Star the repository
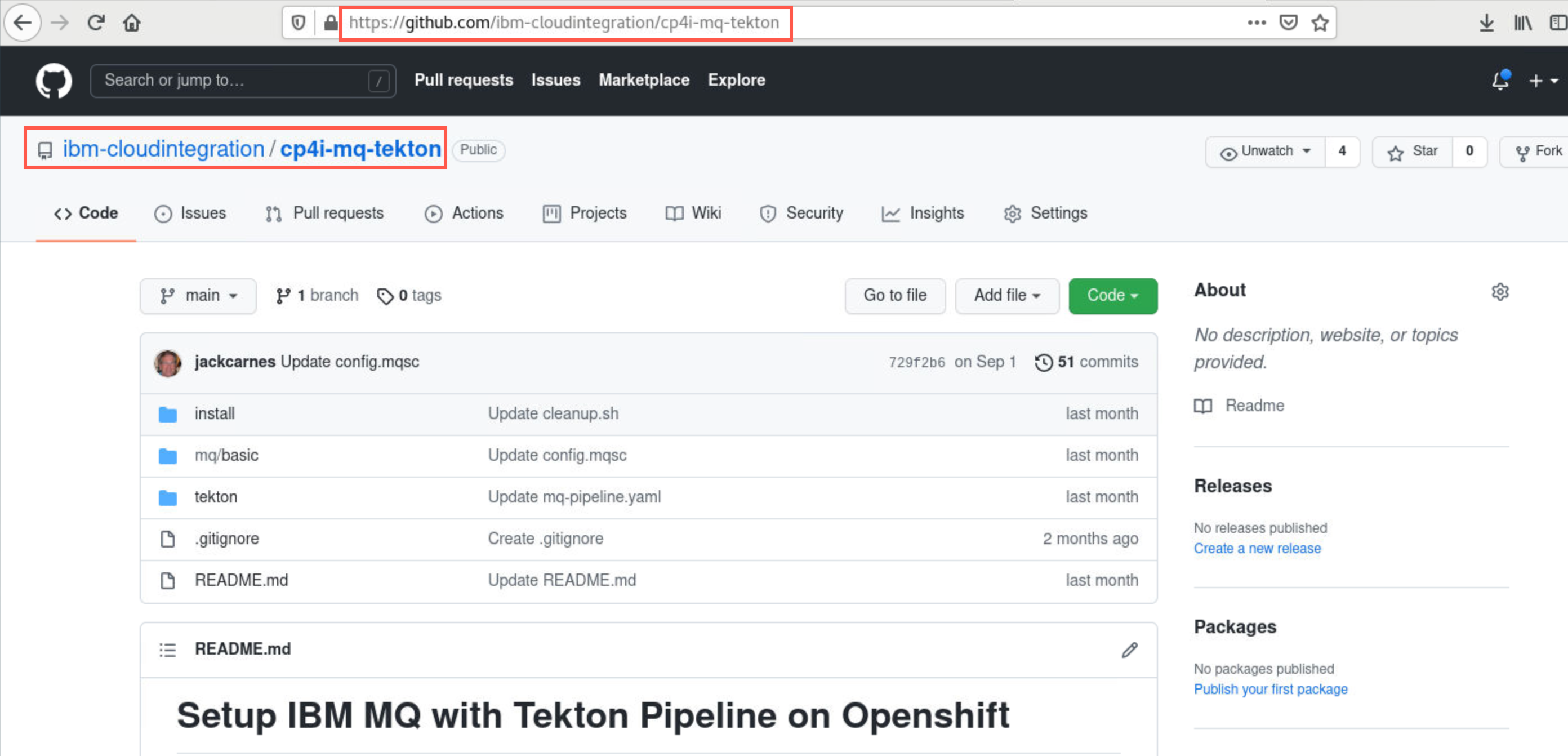Image resolution: width=1568 pixels, height=756 pixels. coord(1412,151)
